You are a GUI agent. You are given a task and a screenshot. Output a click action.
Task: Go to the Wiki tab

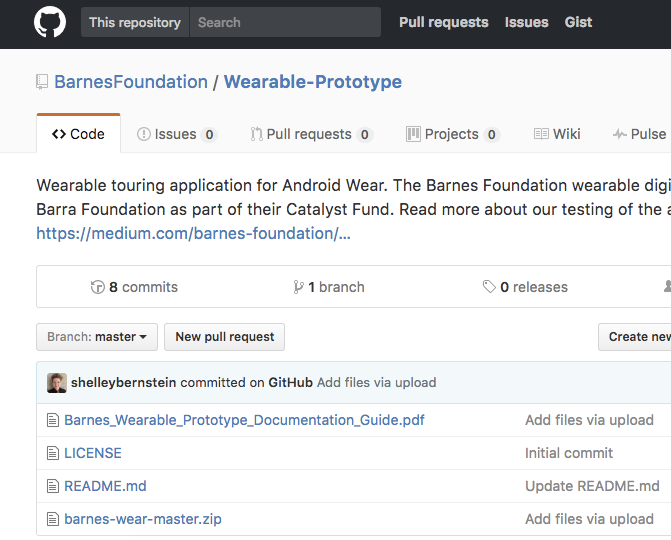[x=557, y=134]
